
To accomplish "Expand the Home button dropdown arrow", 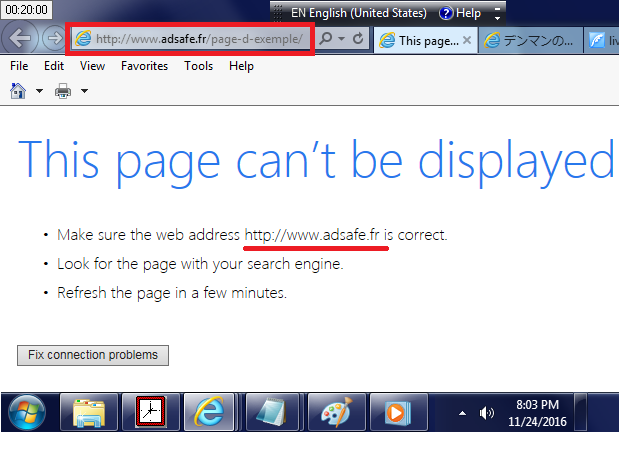I will tap(39, 91).
